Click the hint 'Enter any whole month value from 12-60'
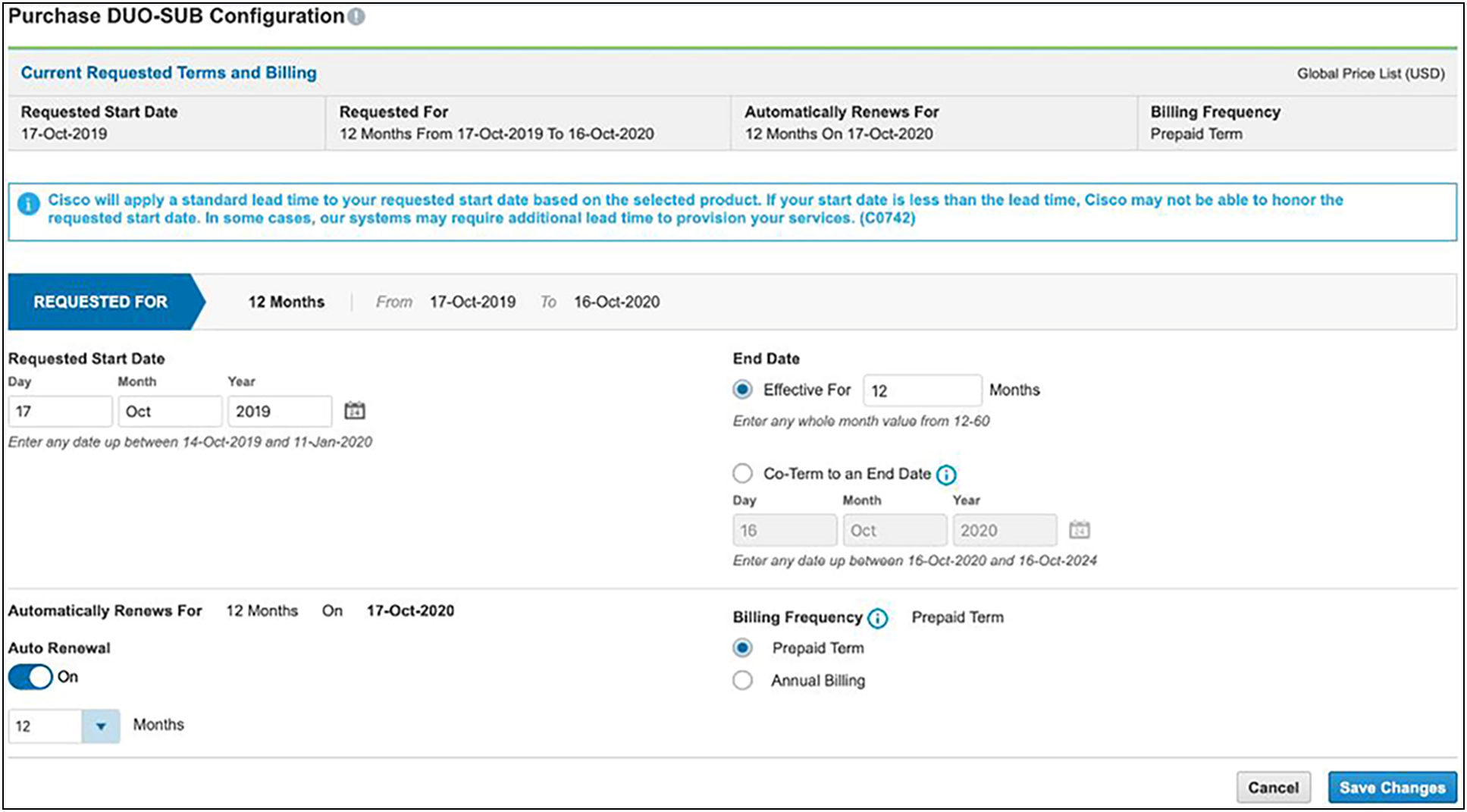The width and height of the screenshot is (1467, 812). 861,422
